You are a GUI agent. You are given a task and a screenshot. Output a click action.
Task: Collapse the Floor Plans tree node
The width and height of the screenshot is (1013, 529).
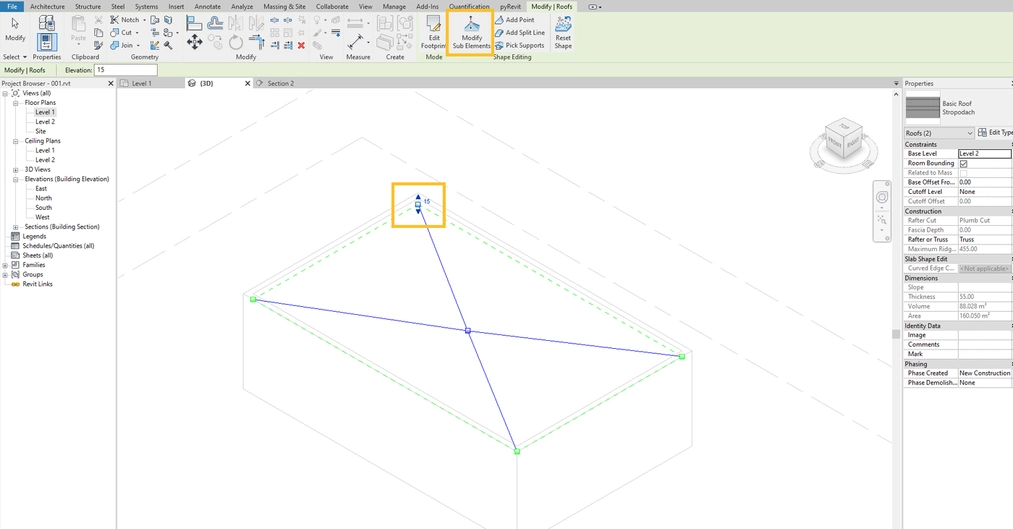pyautogui.click(x=16, y=103)
